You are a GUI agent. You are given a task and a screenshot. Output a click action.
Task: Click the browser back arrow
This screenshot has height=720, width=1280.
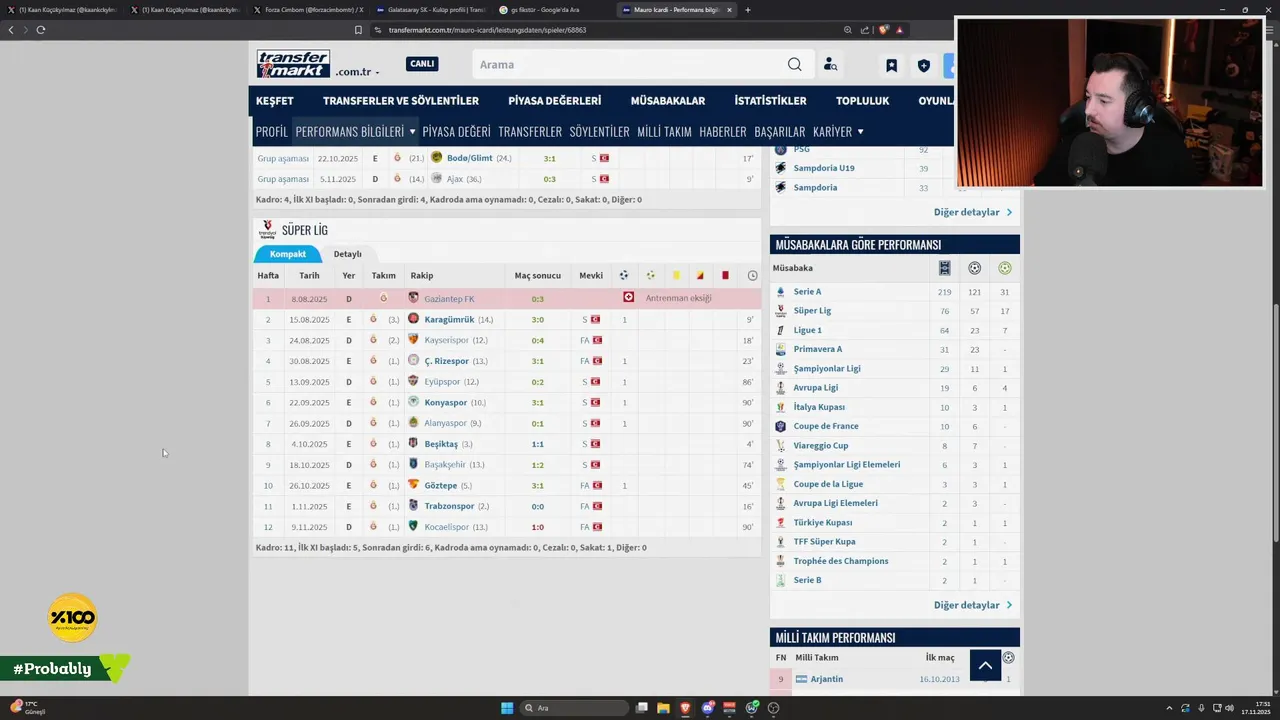[11, 30]
